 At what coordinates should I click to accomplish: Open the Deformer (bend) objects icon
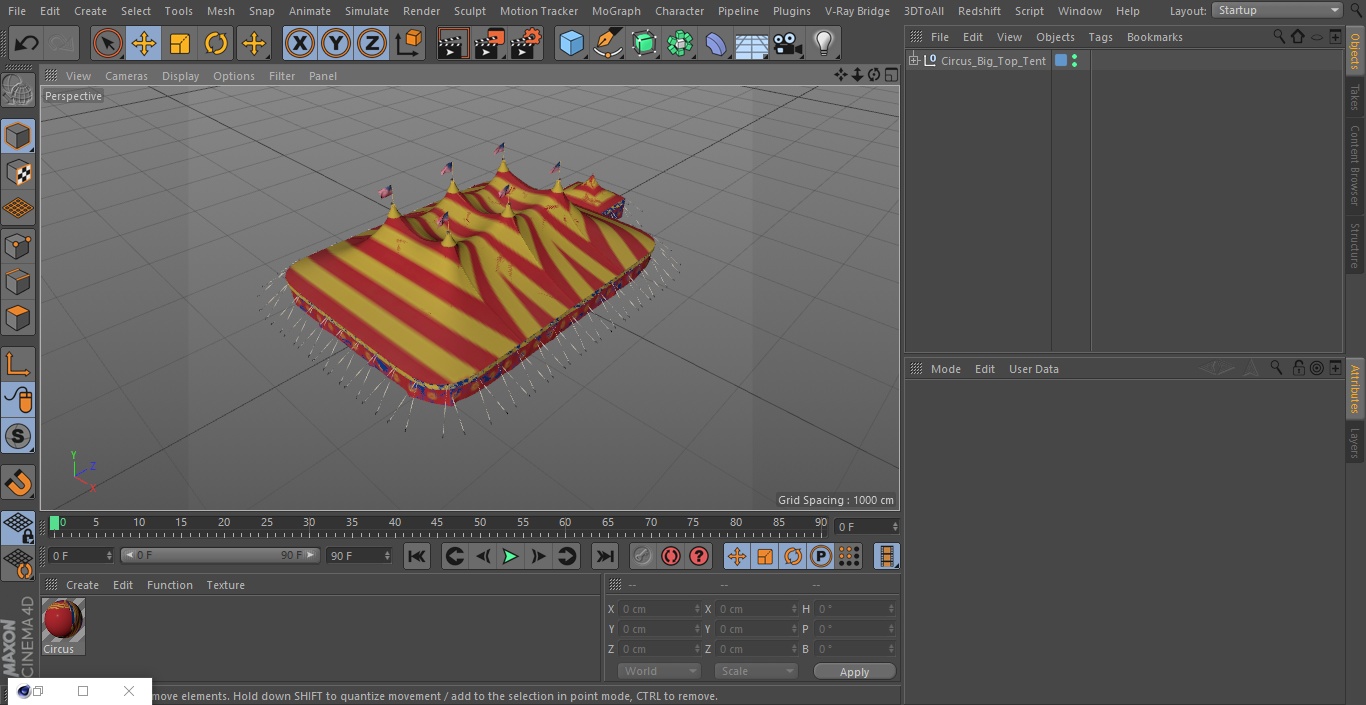[716, 44]
